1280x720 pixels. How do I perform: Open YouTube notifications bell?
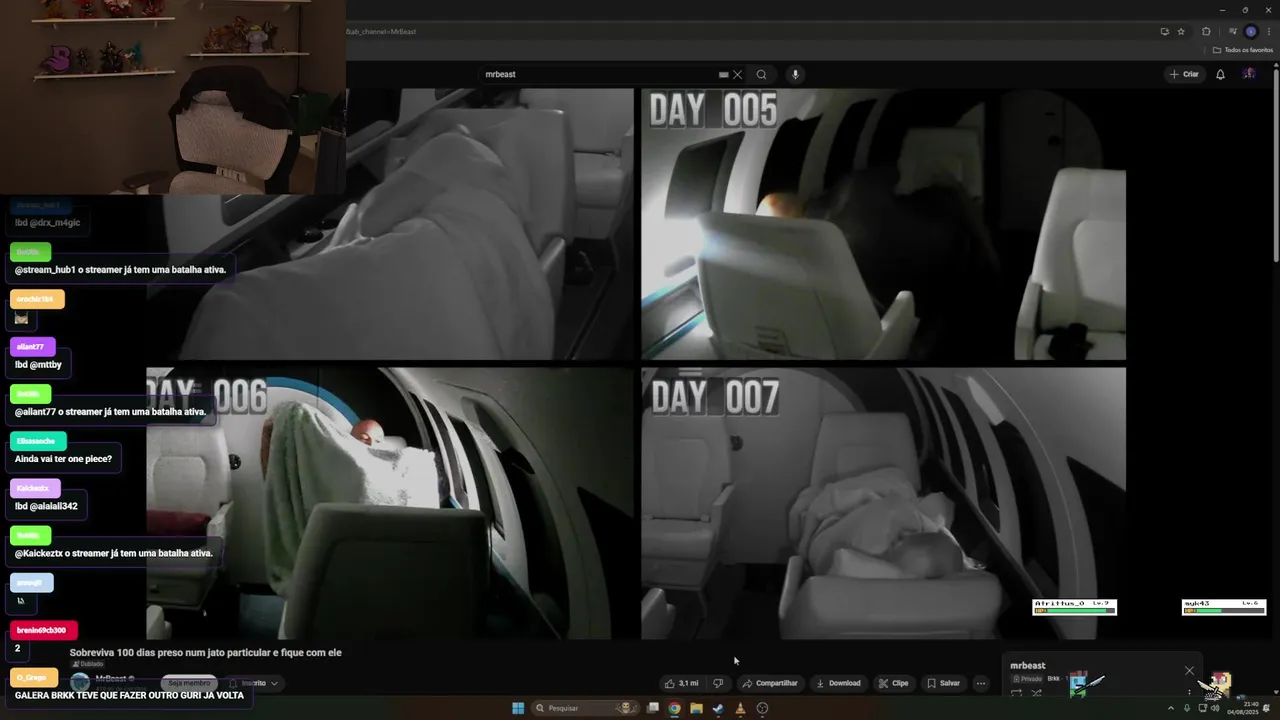point(1220,74)
